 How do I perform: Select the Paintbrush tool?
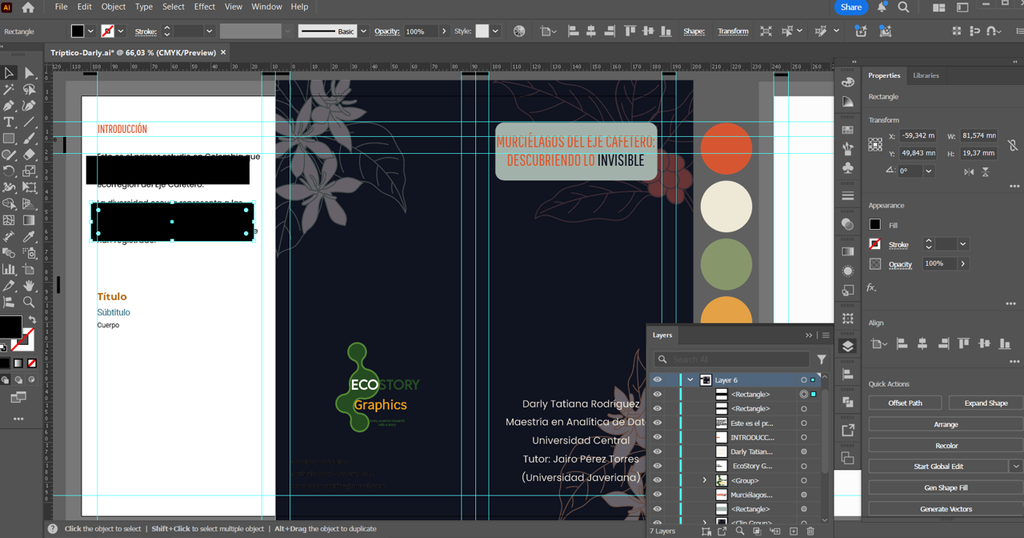tap(29, 138)
